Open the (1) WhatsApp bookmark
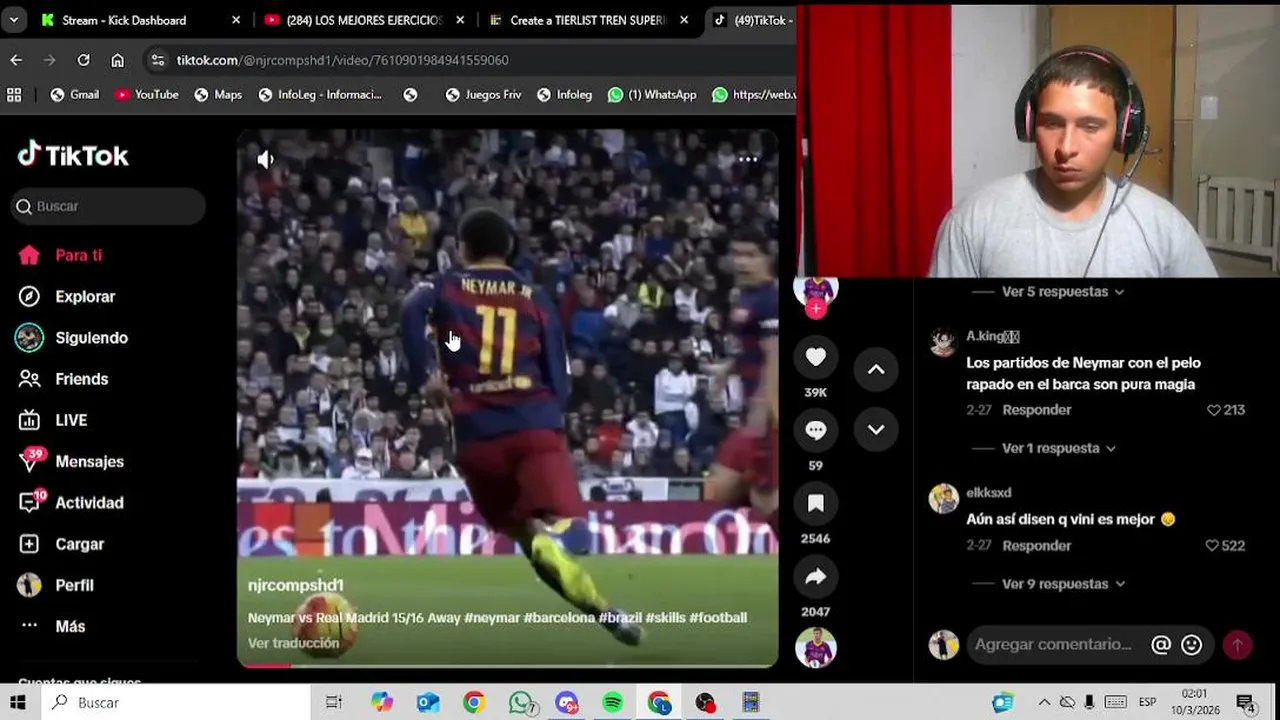 652,95
